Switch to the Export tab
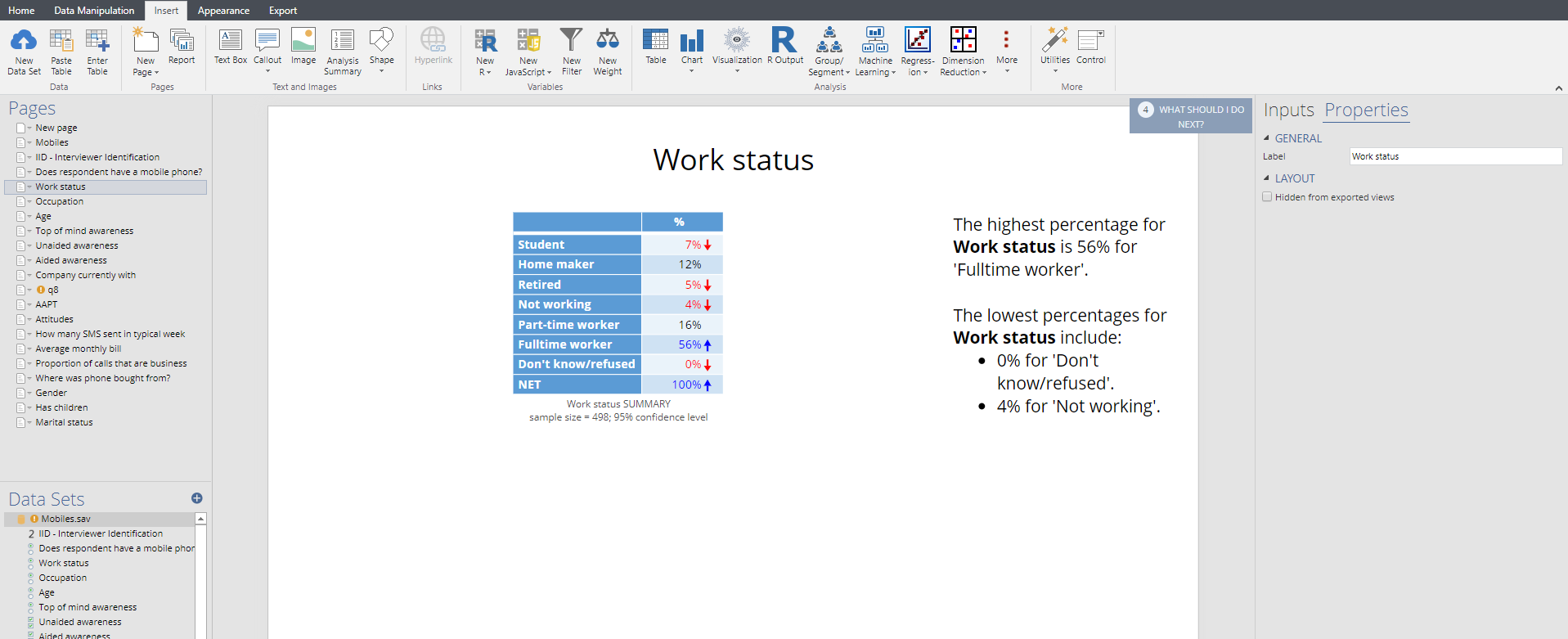 click(x=283, y=11)
